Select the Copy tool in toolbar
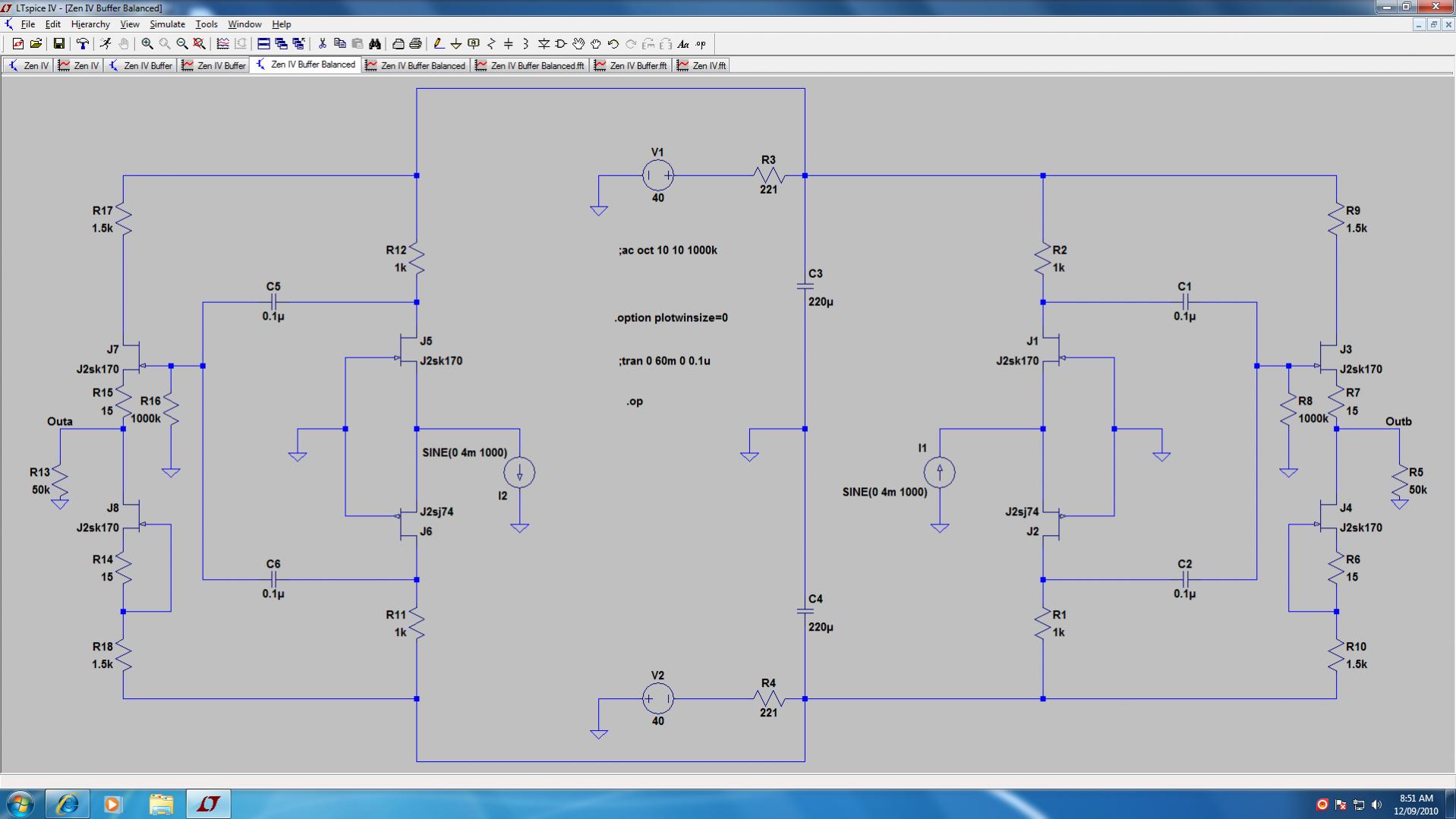1456x819 pixels. pyautogui.click(x=340, y=44)
